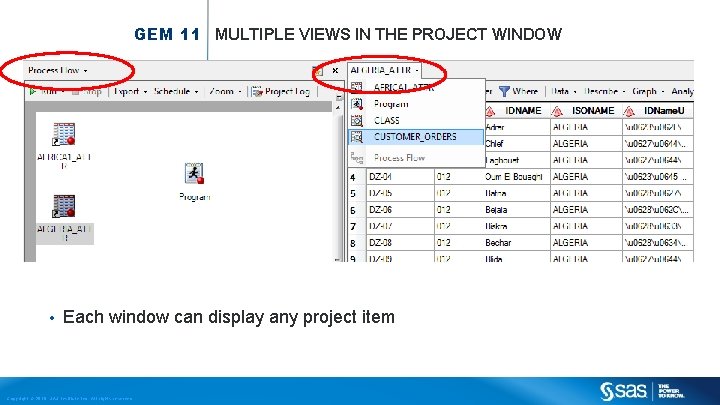Click cell DZ-04
Screen dimensions: 720x405
click(400, 177)
